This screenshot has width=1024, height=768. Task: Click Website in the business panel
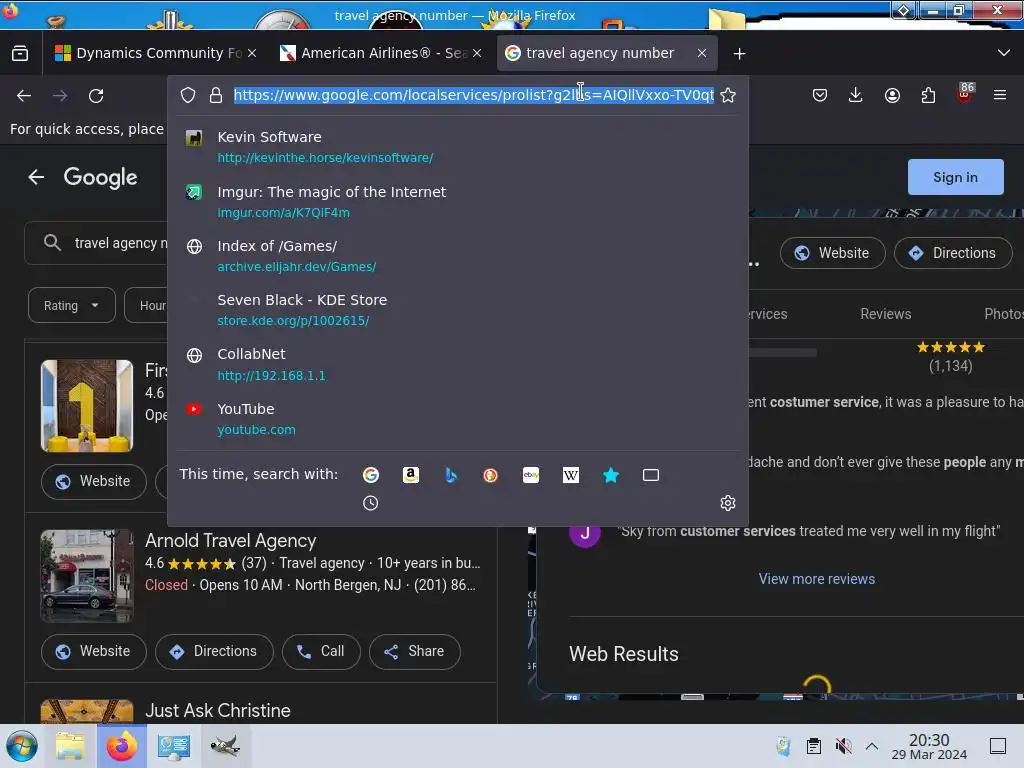click(x=833, y=253)
